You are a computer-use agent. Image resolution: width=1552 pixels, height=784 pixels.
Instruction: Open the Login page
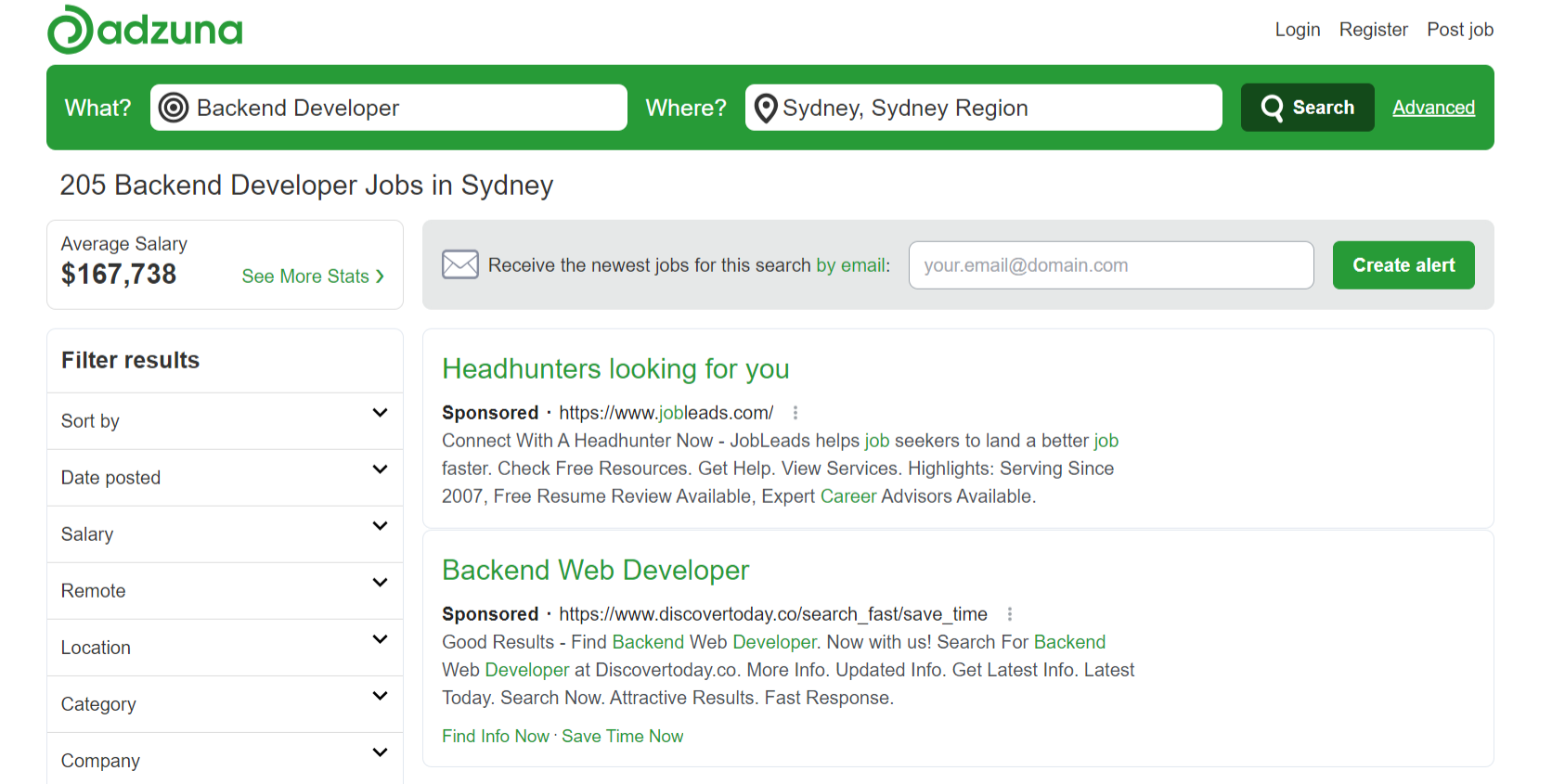pos(1297,30)
